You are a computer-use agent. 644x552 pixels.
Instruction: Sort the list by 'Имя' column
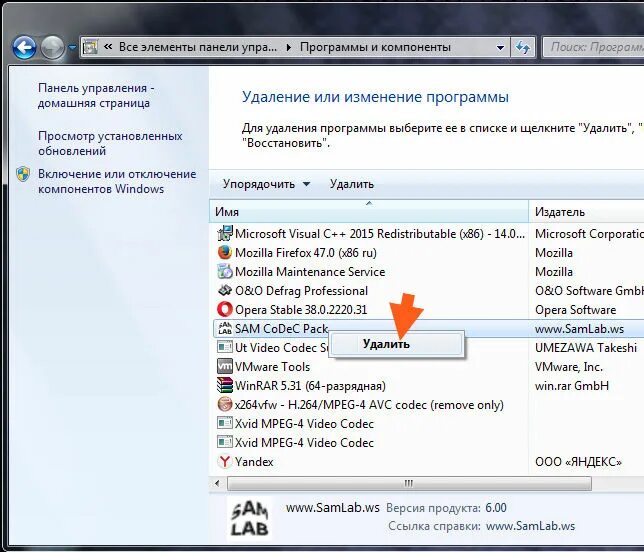(369, 212)
